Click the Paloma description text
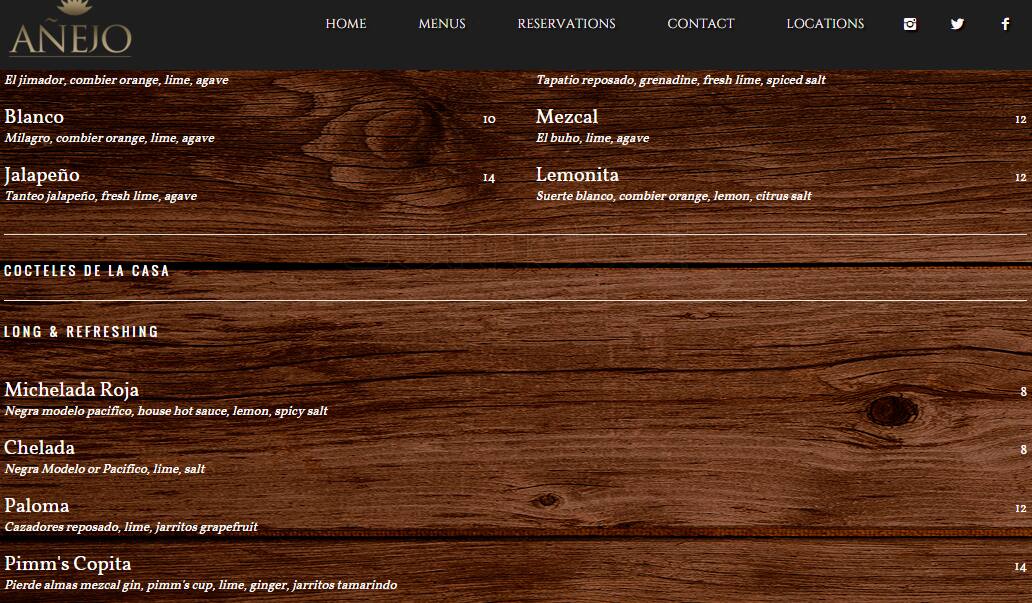1032x603 pixels. (x=131, y=527)
